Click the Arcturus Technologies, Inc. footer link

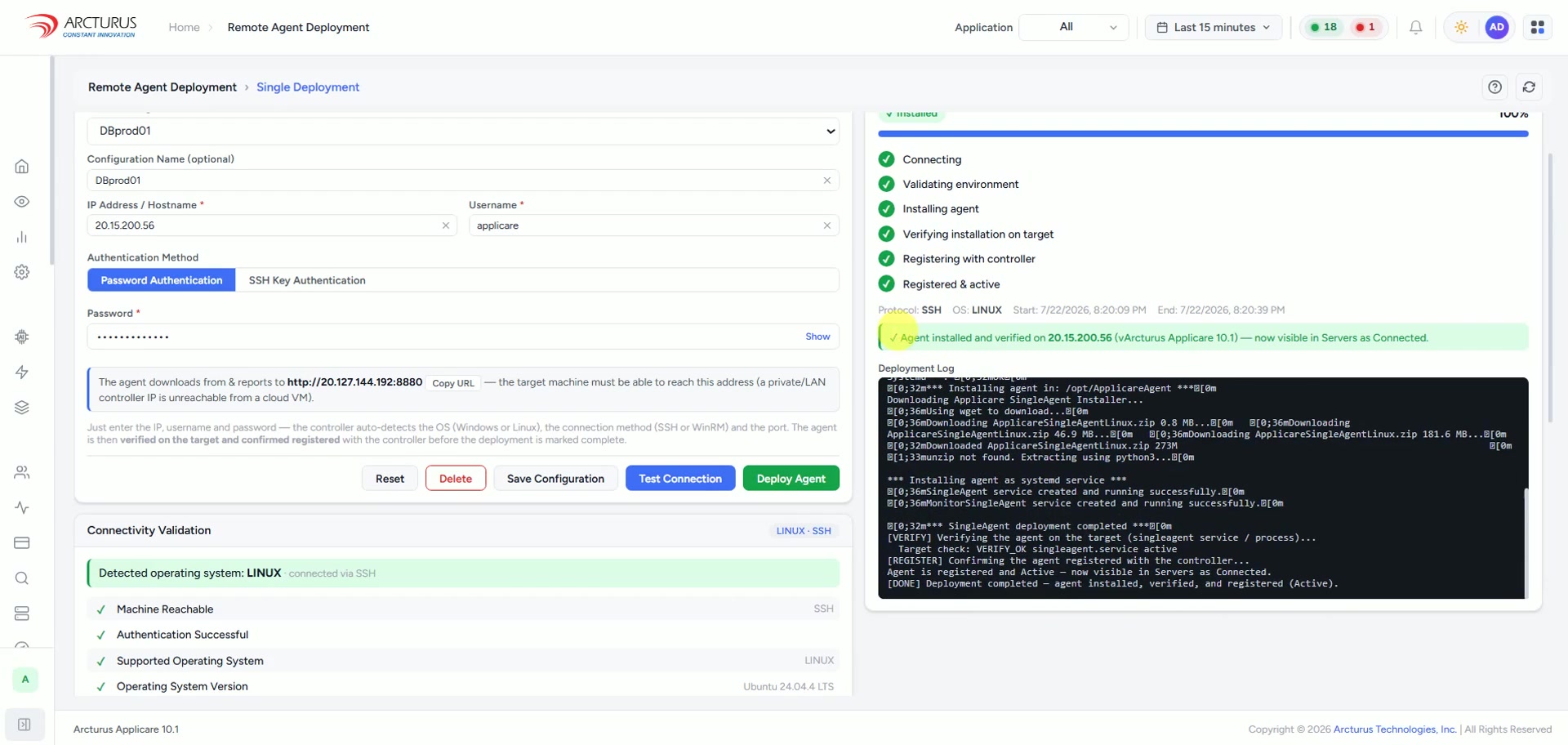tap(1395, 729)
